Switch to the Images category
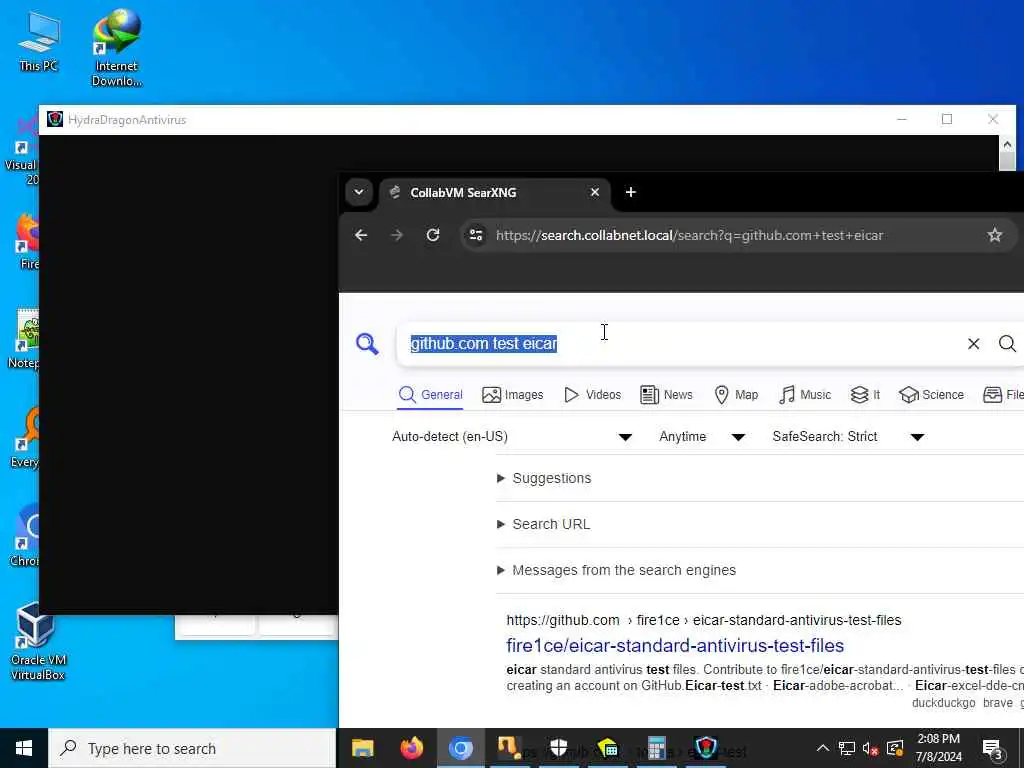 513,394
